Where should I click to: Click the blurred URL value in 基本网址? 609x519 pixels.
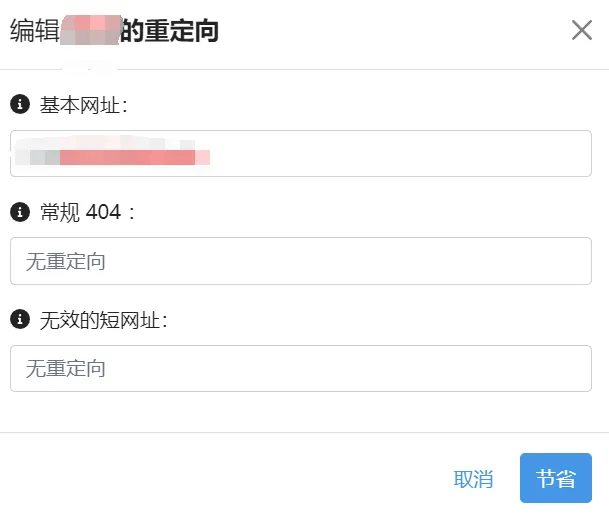[x=118, y=156]
